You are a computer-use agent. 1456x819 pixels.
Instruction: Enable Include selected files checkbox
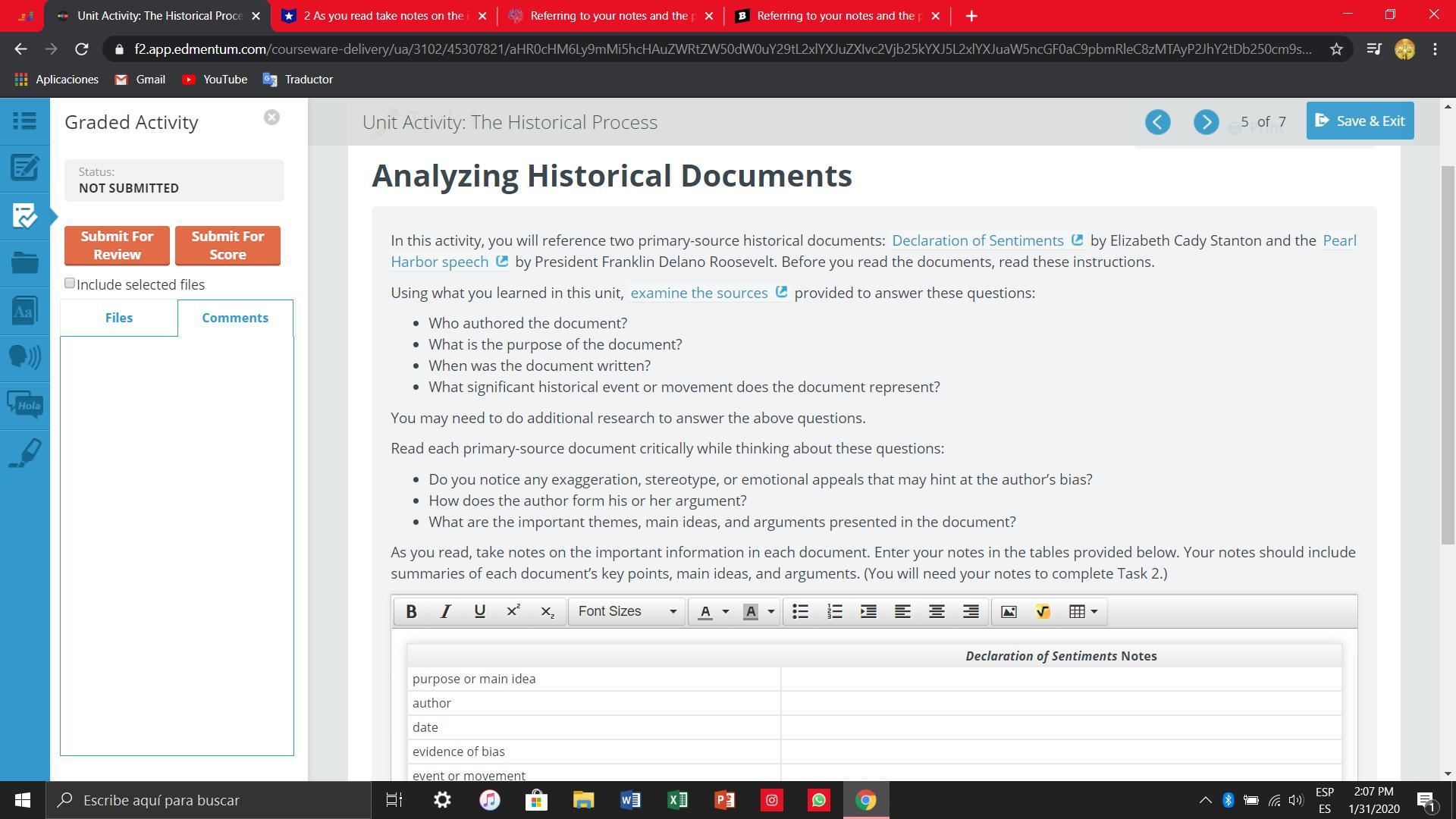[70, 284]
